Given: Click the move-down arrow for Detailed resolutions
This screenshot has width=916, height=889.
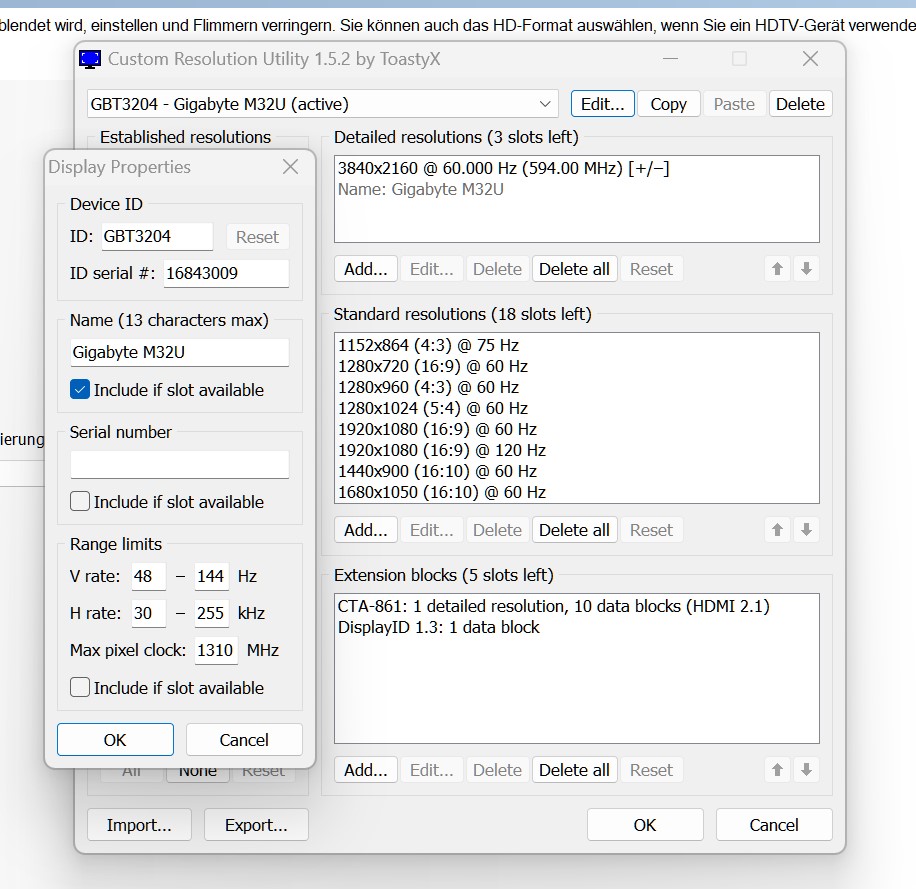Looking at the screenshot, I should (806, 269).
